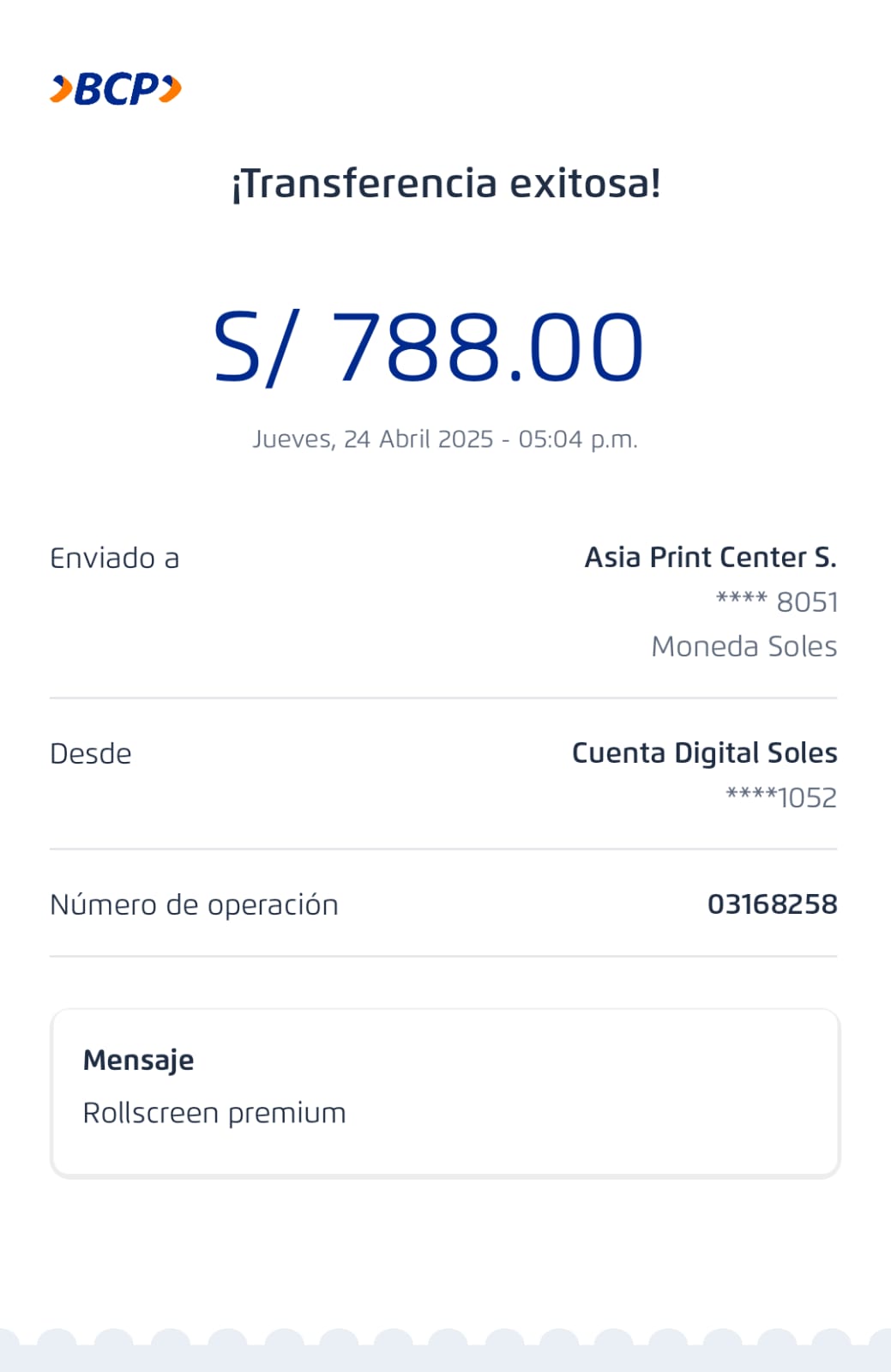Select source account number ending 1052
The width and height of the screenshot is (891, 1372).
781,798
